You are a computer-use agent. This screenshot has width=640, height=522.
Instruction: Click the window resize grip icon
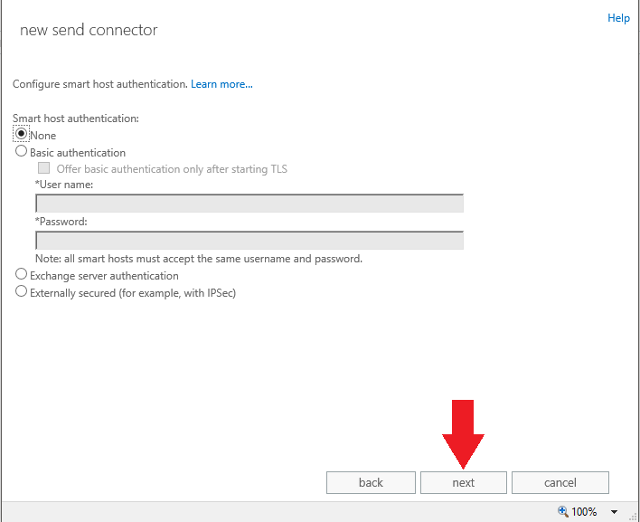click(x=635, y=517)
